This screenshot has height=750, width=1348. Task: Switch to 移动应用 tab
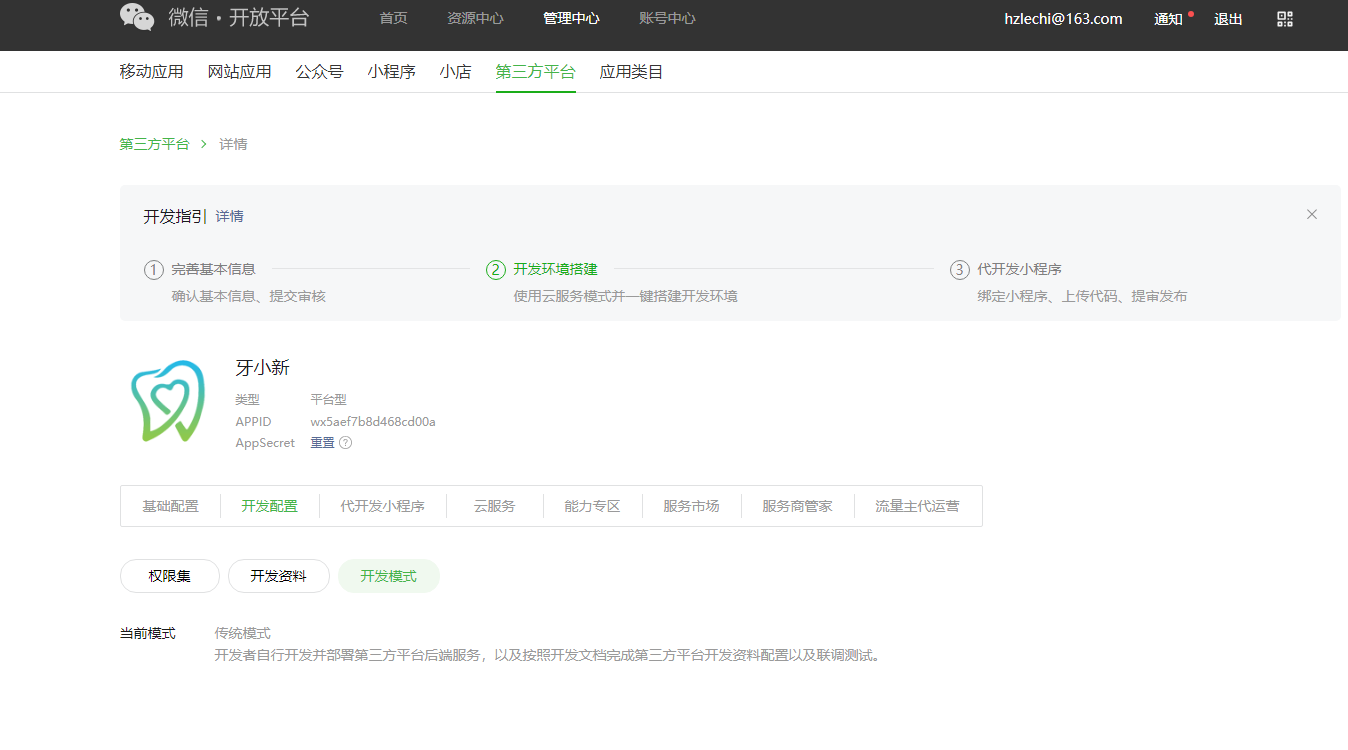[x=152, y=72]
